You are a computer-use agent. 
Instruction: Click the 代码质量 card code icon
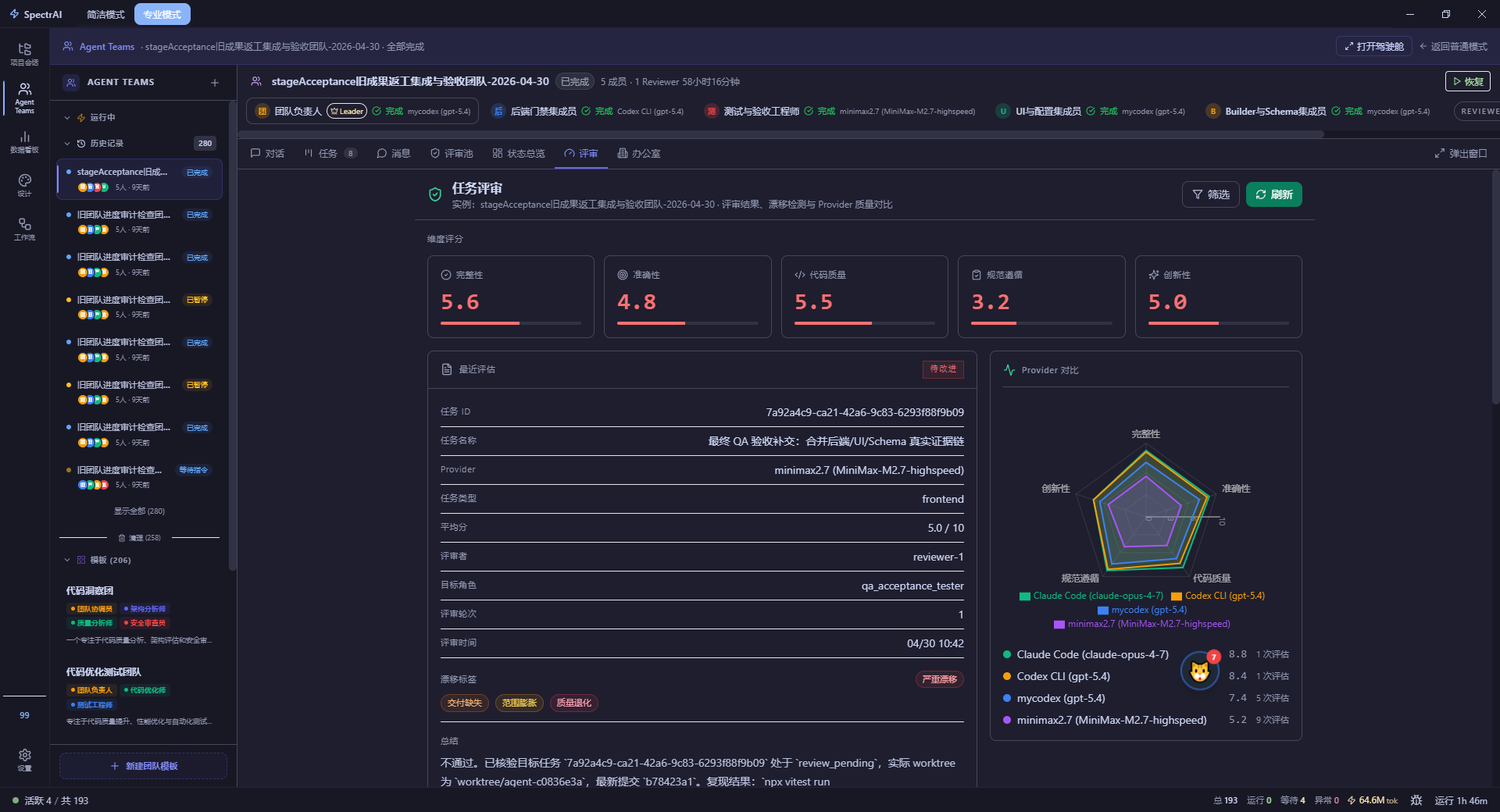click(x=800, y=275)
